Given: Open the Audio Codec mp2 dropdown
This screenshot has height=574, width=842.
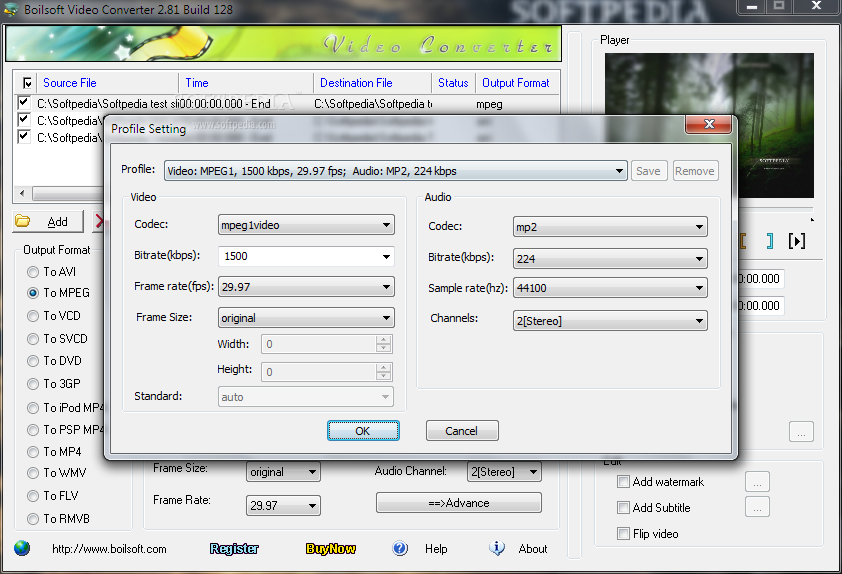Looking at the screenshot, I should (x=610, y=227).
